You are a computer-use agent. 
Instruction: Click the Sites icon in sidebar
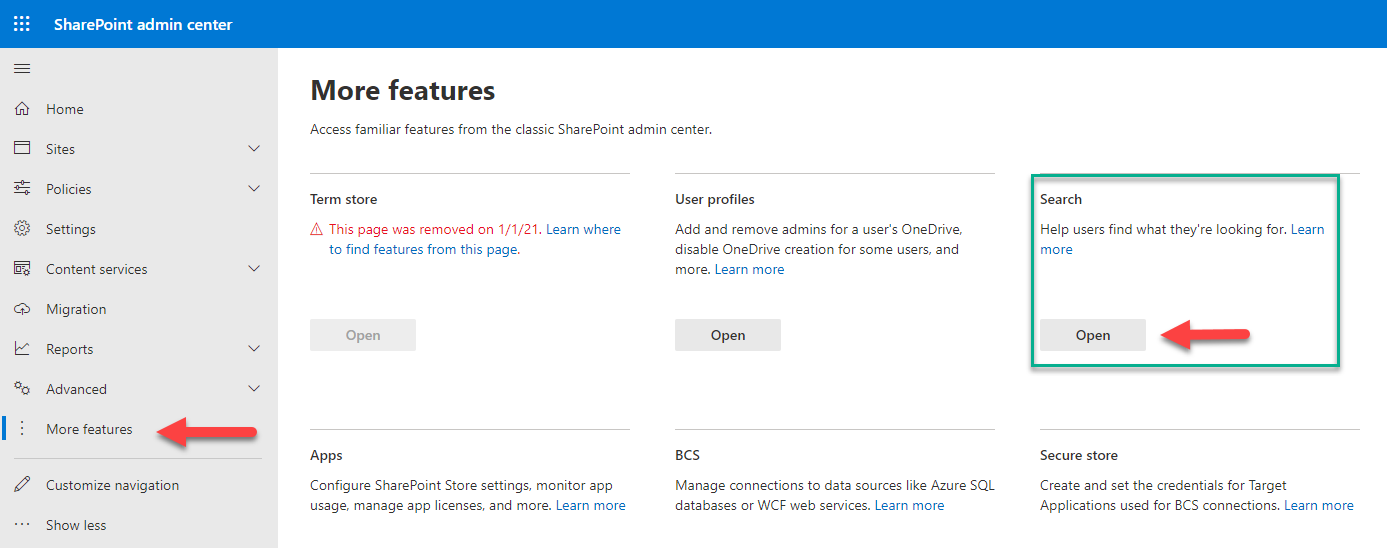coord(22,149)
